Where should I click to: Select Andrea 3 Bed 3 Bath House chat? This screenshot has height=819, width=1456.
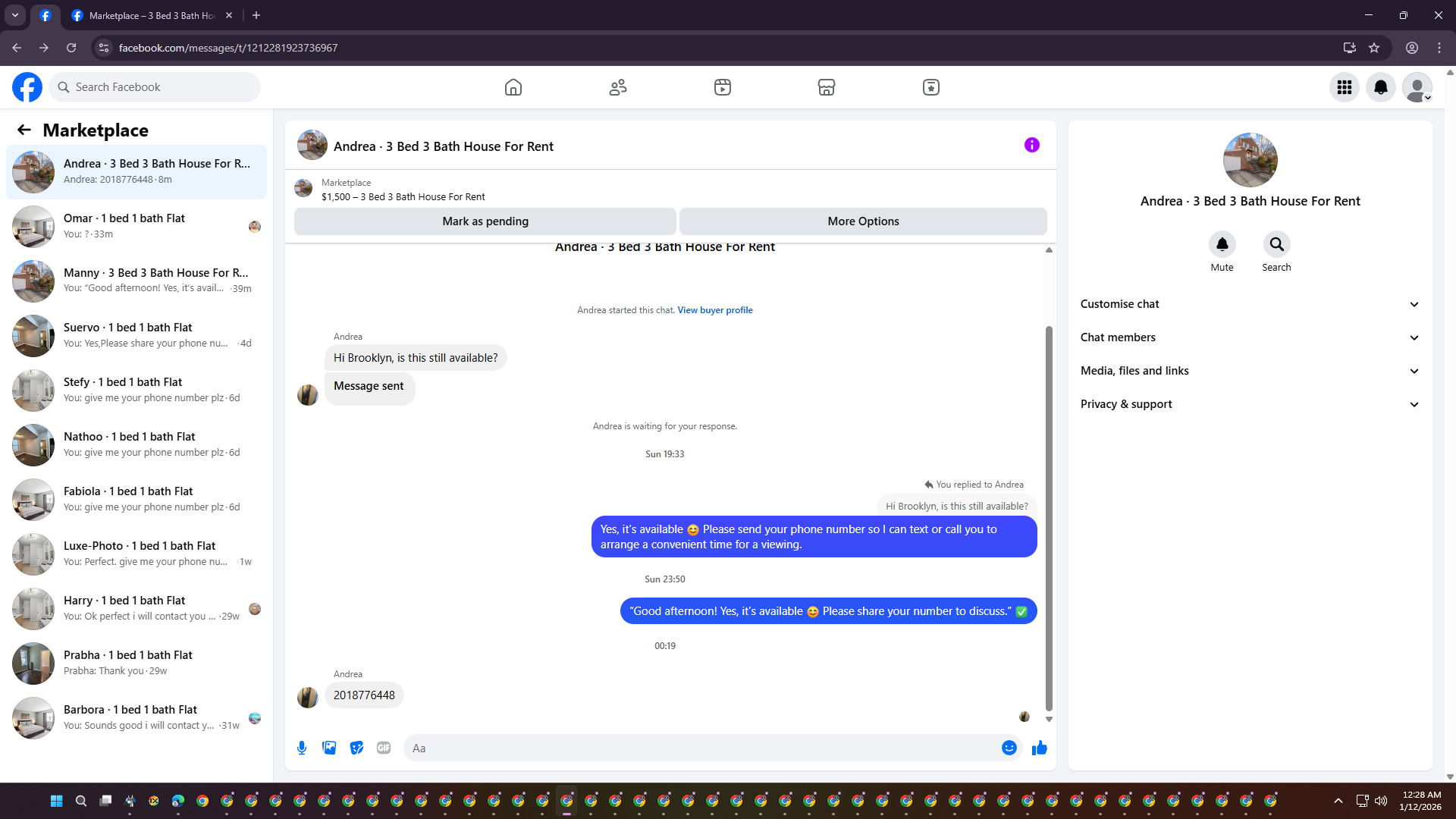(x=136, y=172)
